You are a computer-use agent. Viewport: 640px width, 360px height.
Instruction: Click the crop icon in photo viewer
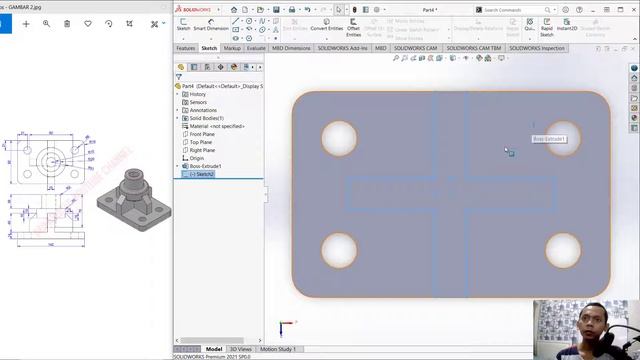coord(129,24)
